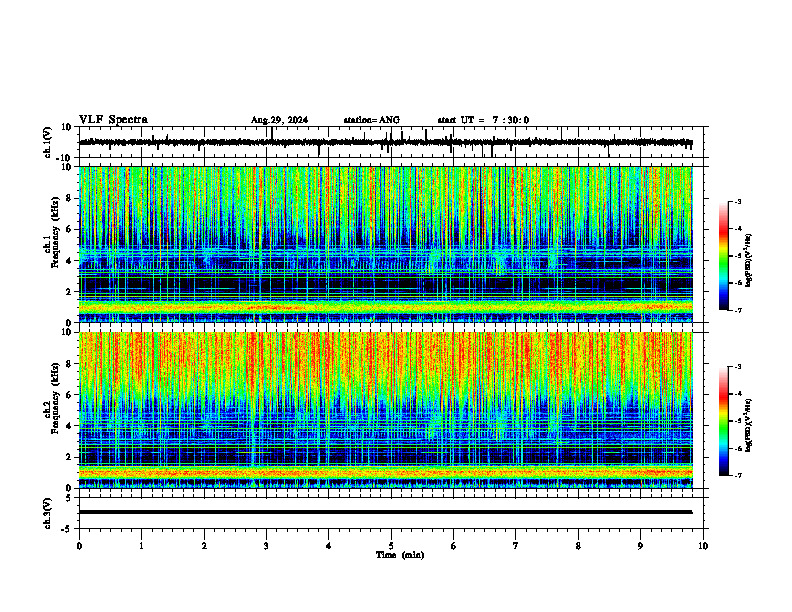Screen dimensions: 792x612
Task: Click the ch.3(V) axis label
Action: point(47,513)
